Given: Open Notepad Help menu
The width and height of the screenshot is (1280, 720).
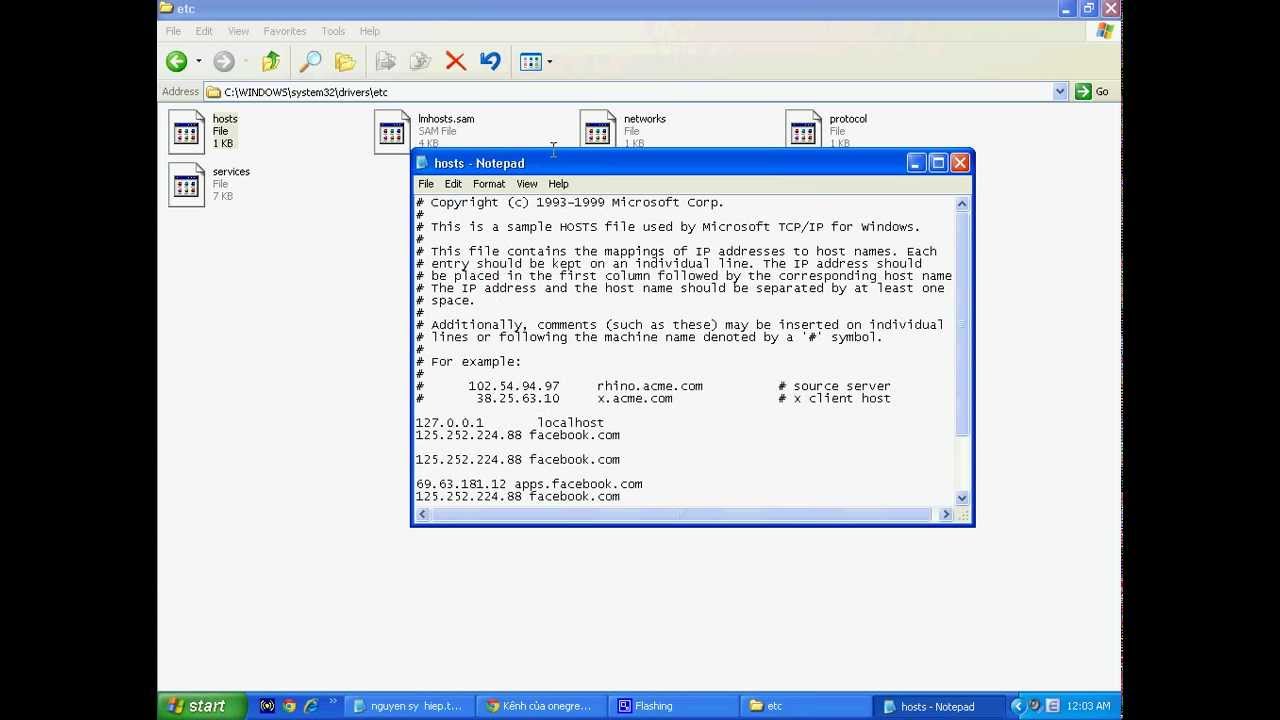Looking at the screenshot, I should pos(558,184).
